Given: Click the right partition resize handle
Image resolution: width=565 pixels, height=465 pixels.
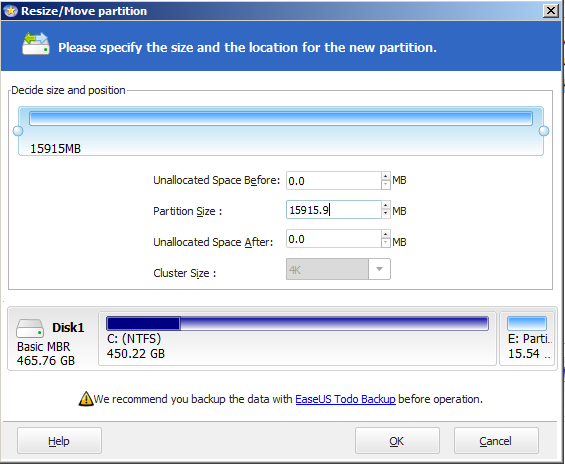Looking at the screenshot, I should 544,131.
